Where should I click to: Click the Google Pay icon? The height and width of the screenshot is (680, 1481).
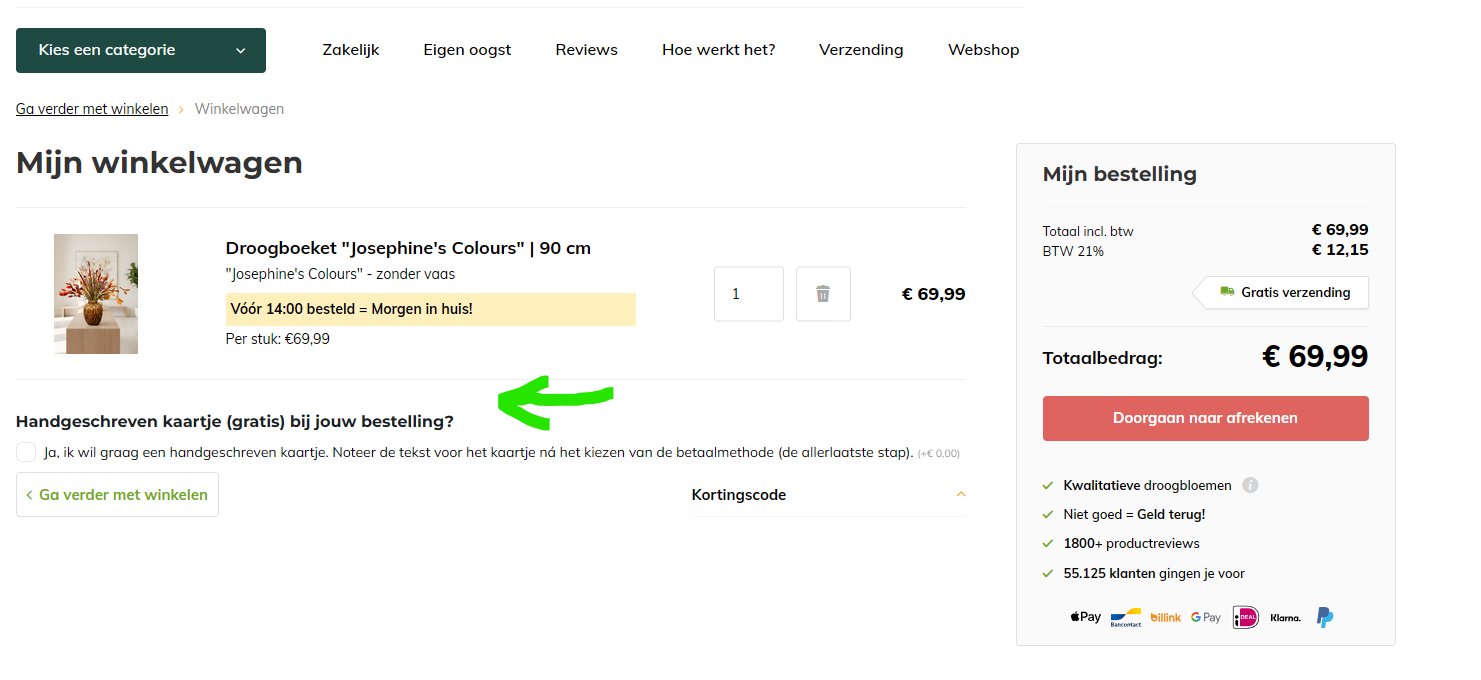(1205, 617)
